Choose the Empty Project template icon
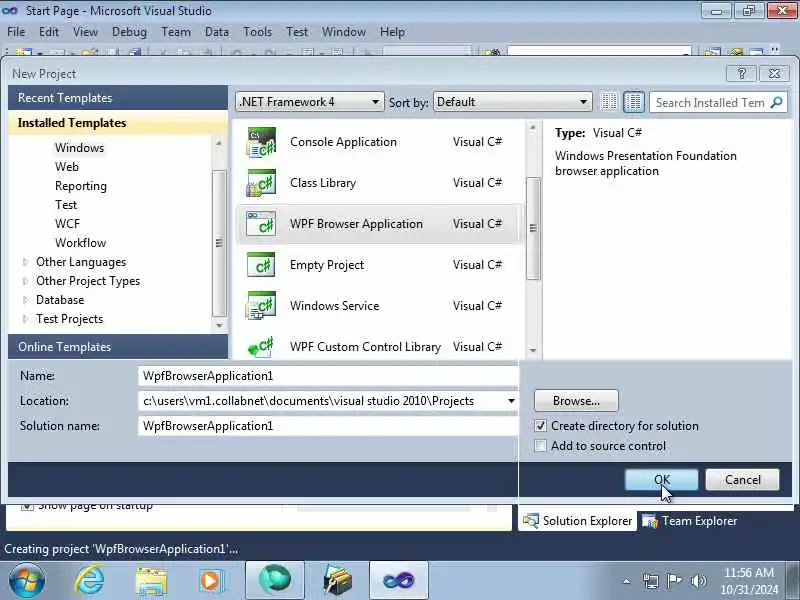Viewport: 800px width, 600px height. coord(261,265)
